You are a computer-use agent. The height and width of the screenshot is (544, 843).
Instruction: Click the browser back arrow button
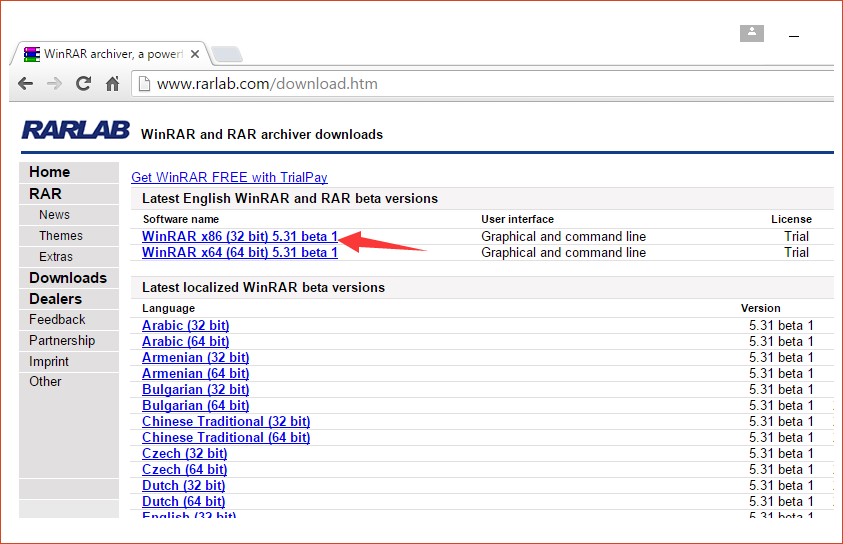(x=26, y=84)
